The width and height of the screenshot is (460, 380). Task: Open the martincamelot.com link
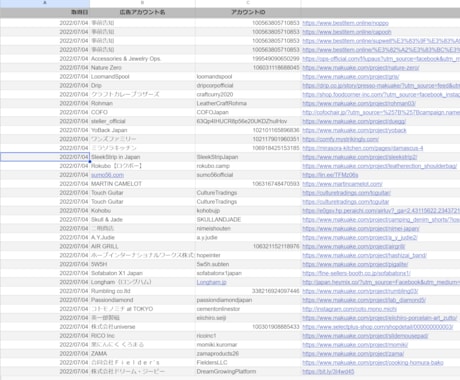[342, 184]
